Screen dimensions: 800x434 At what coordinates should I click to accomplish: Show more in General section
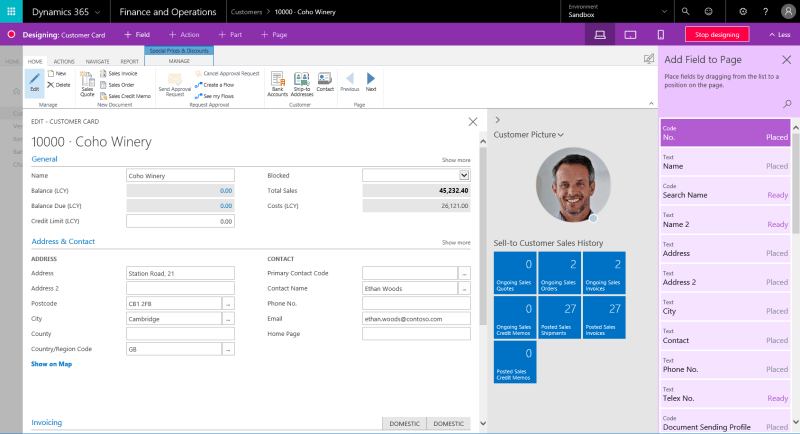coord(456,160)
